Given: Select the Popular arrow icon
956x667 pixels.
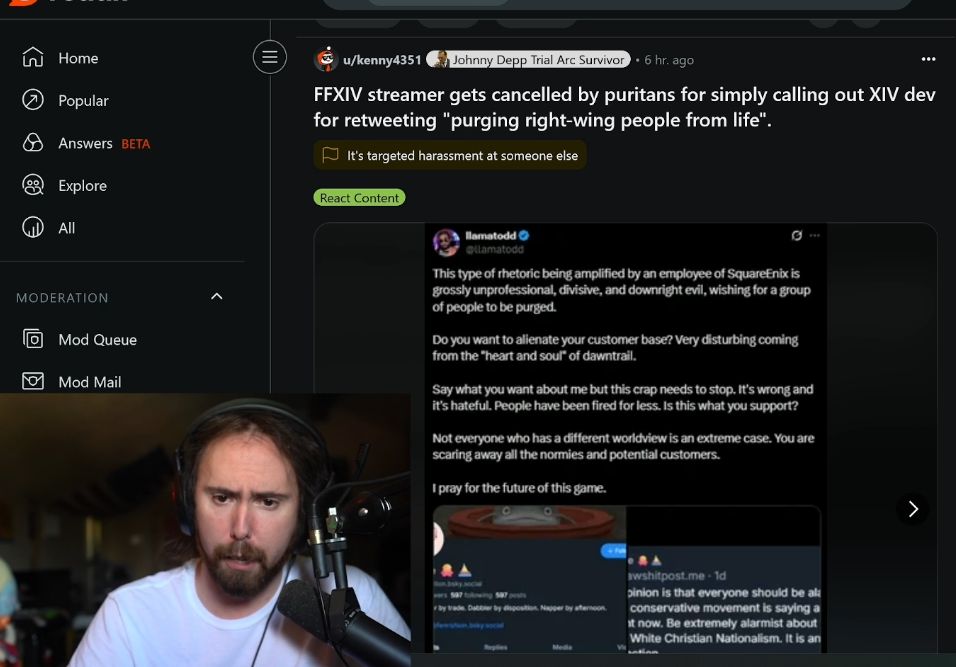Looking at the screenshot, I should (33, 100).
